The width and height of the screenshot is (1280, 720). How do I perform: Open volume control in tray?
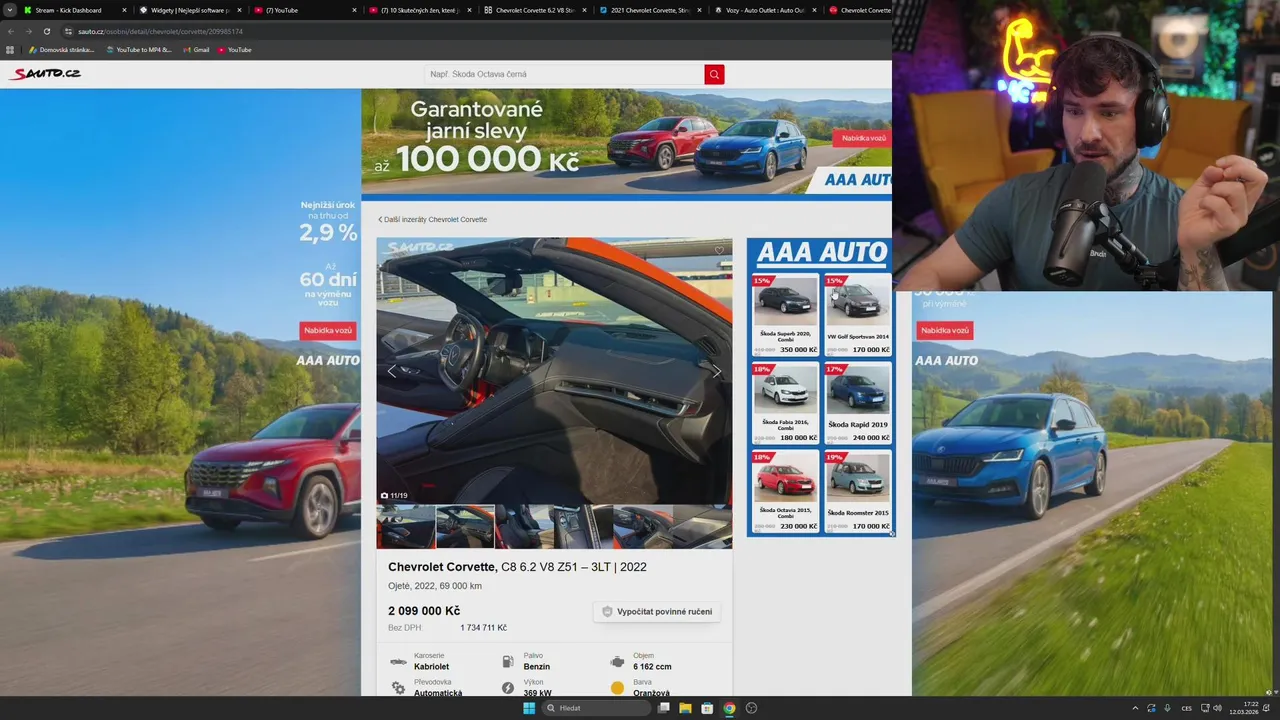pyautogui.click(x=1217, y=708)
